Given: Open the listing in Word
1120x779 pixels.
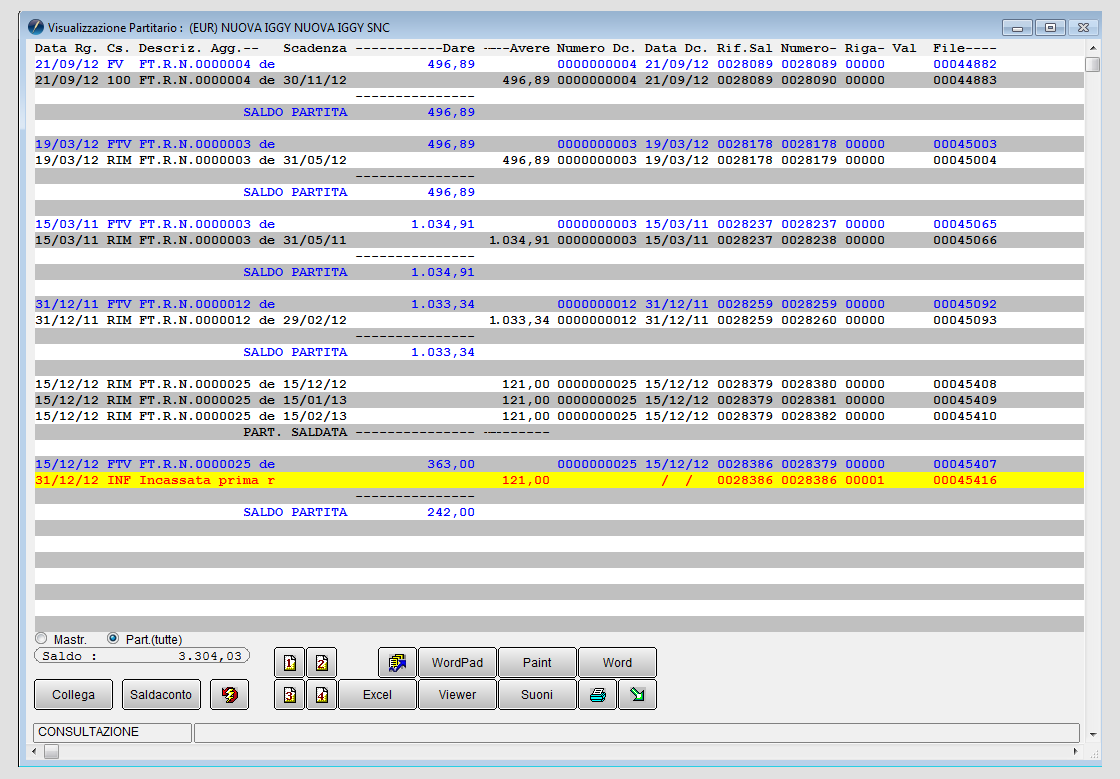Looking at the screenshot, I should (617, 663).
